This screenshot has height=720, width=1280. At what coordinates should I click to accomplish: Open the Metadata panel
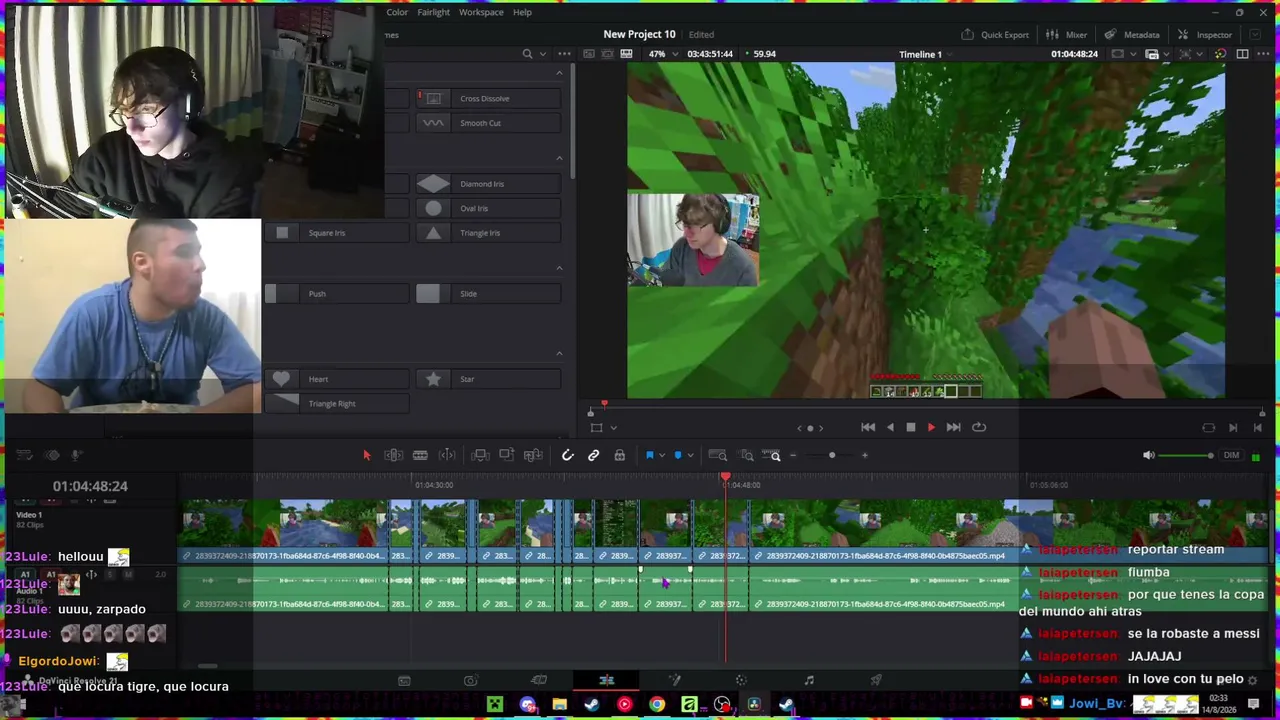tap(1133, 35)
